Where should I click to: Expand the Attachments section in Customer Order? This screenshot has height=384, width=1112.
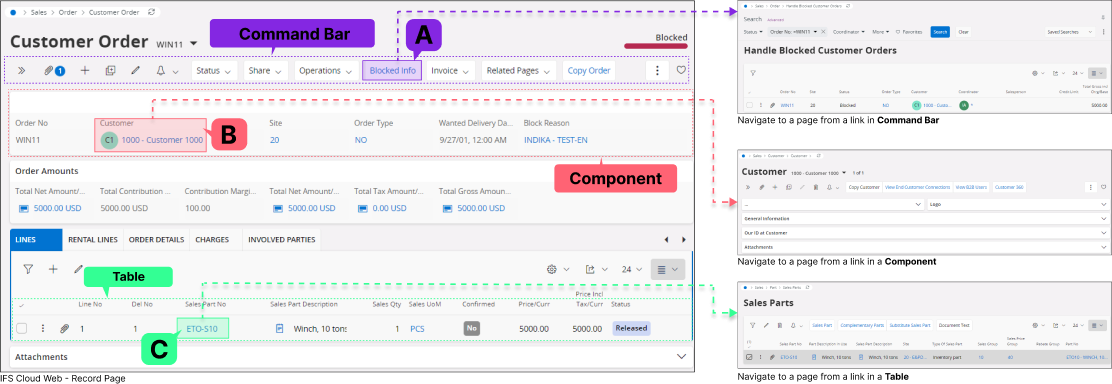tap(682, 356)
